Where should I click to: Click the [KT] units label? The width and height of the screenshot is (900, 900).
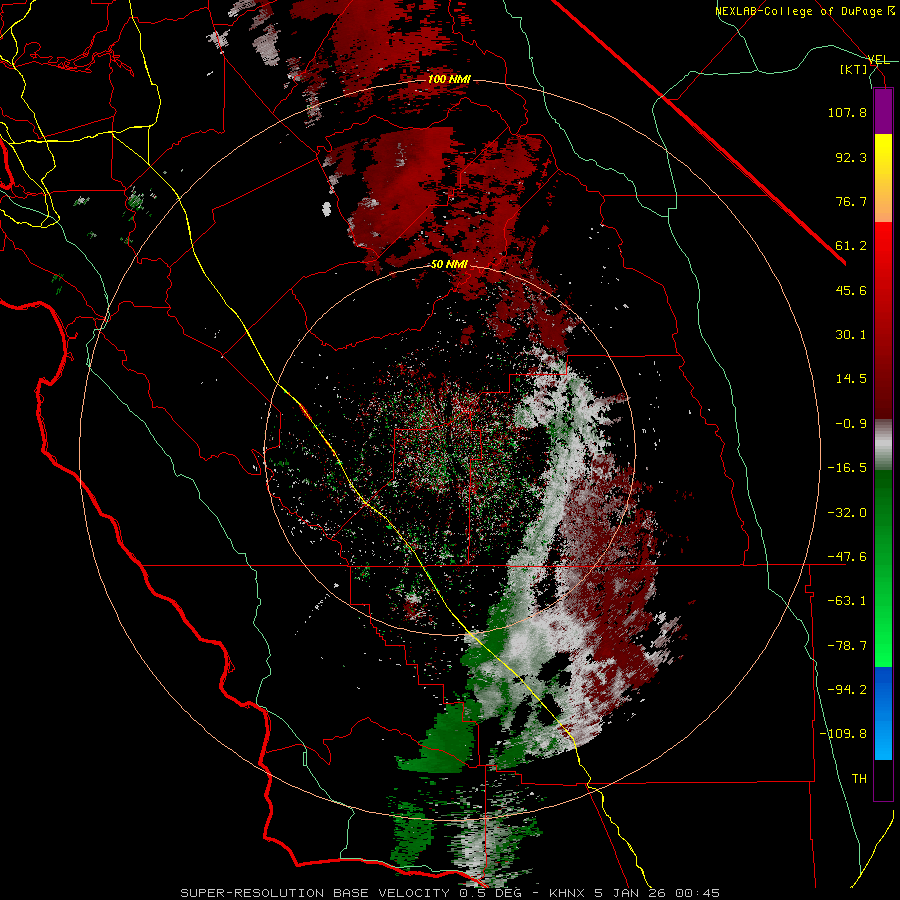point(854,69)
